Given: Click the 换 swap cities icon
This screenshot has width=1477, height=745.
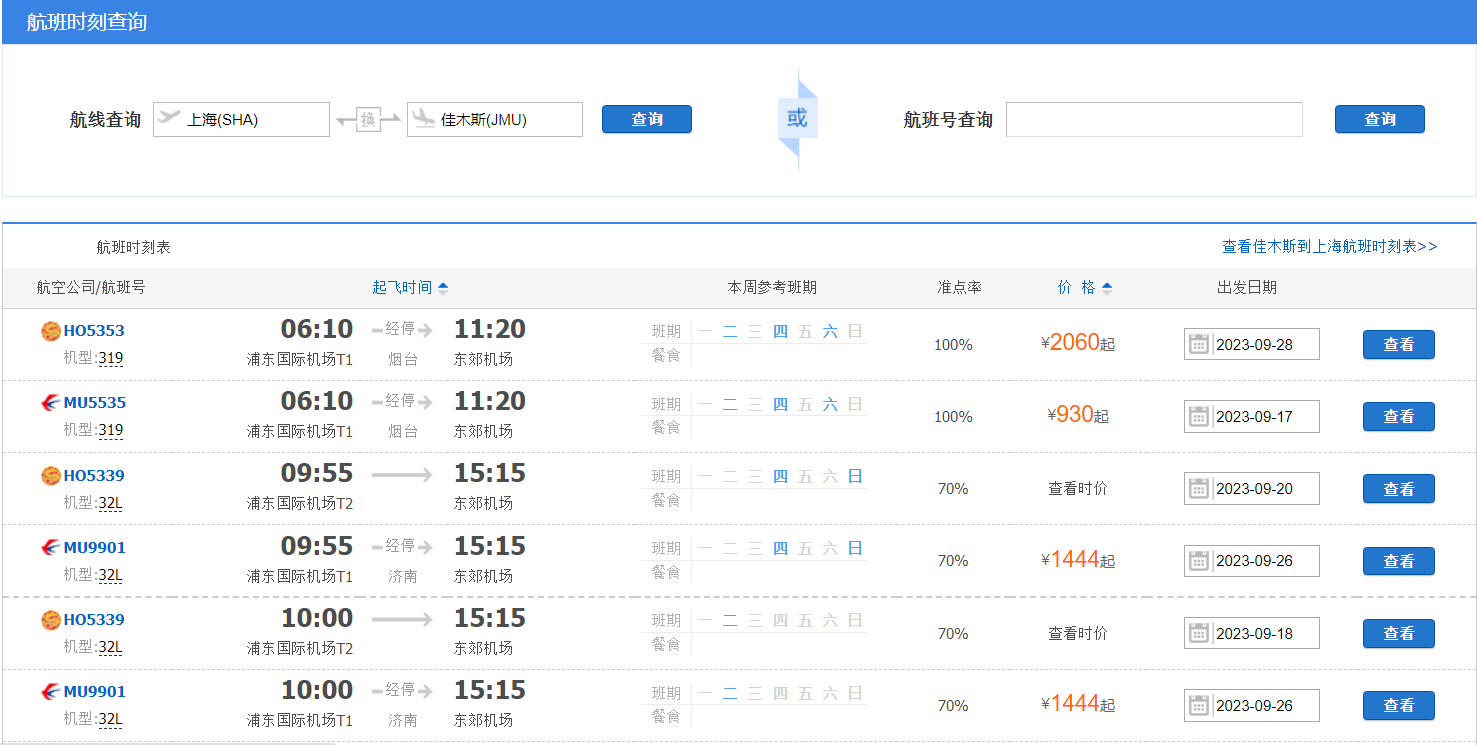Looking at the screenshot, I should click(x=368, y=120).
